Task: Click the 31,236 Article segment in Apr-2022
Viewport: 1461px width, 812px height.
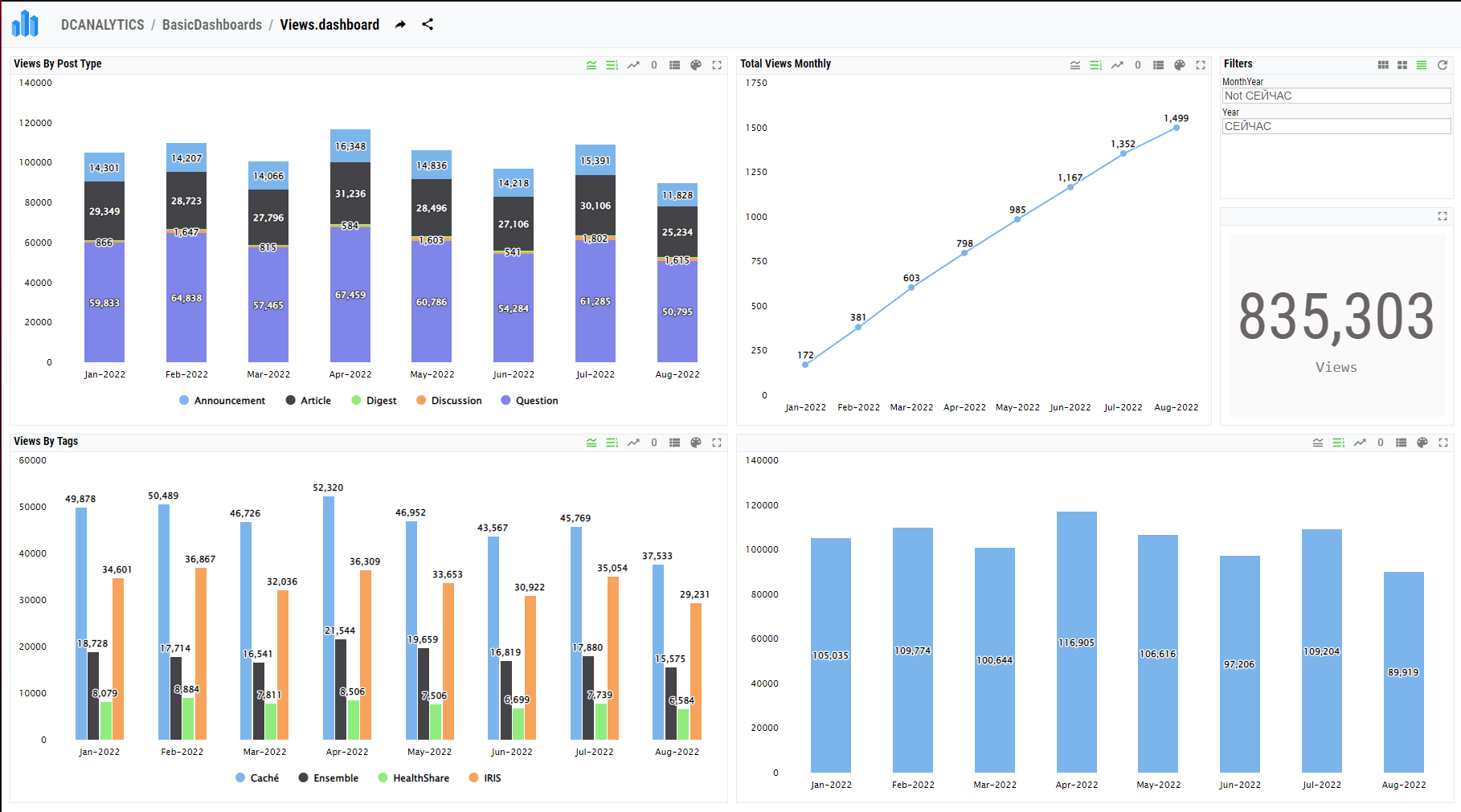Action: coord(350,193)
